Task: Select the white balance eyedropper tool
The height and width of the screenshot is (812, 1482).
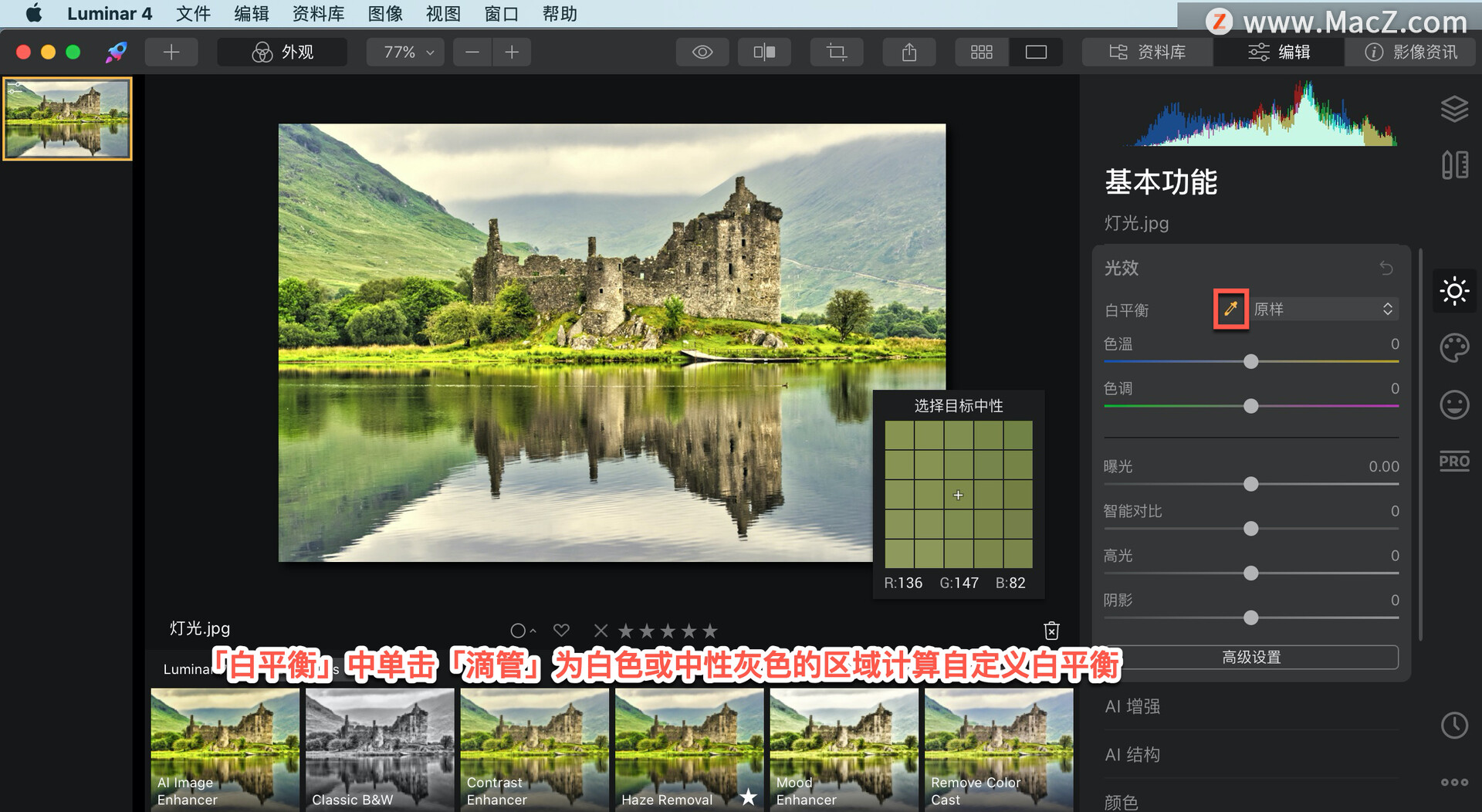Action: click(x=1230, y=308)
